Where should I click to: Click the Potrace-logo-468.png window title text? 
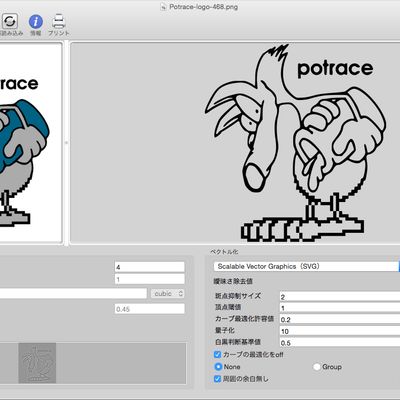pyautogui.click(x=203, y=7)
